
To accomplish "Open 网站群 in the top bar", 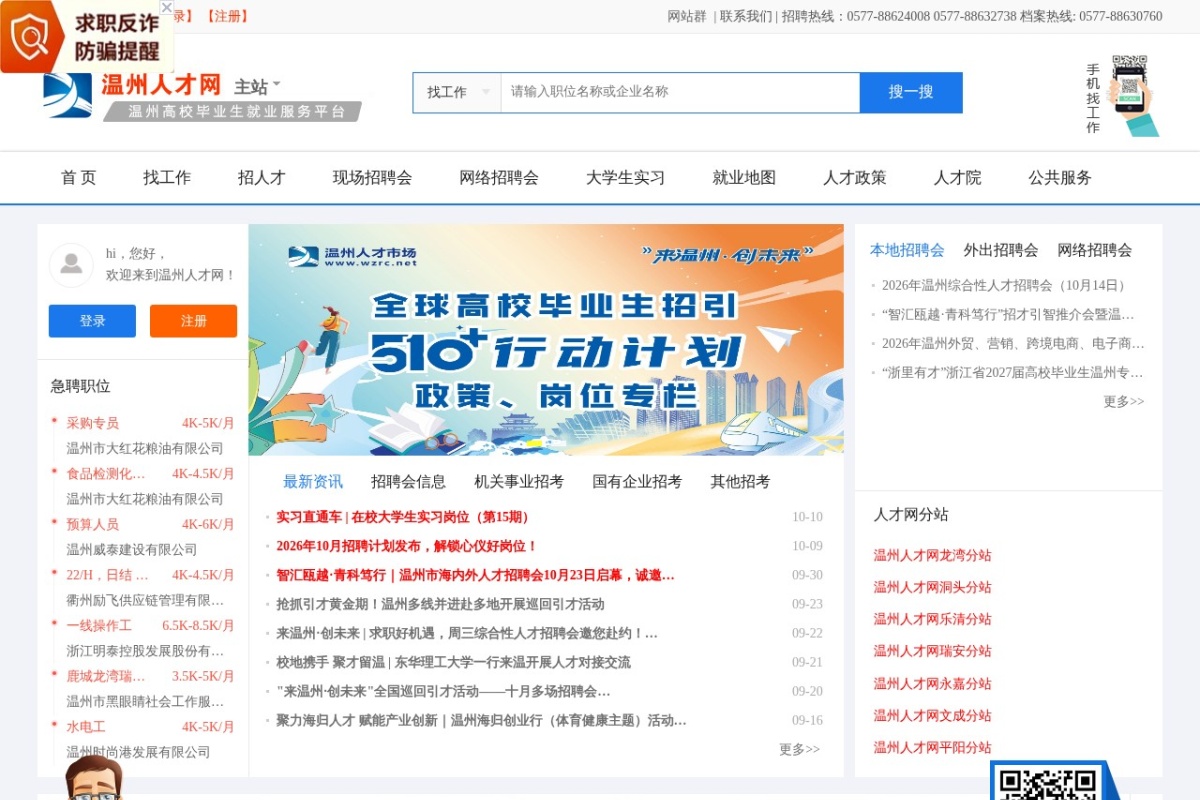I will pos(687,16).
